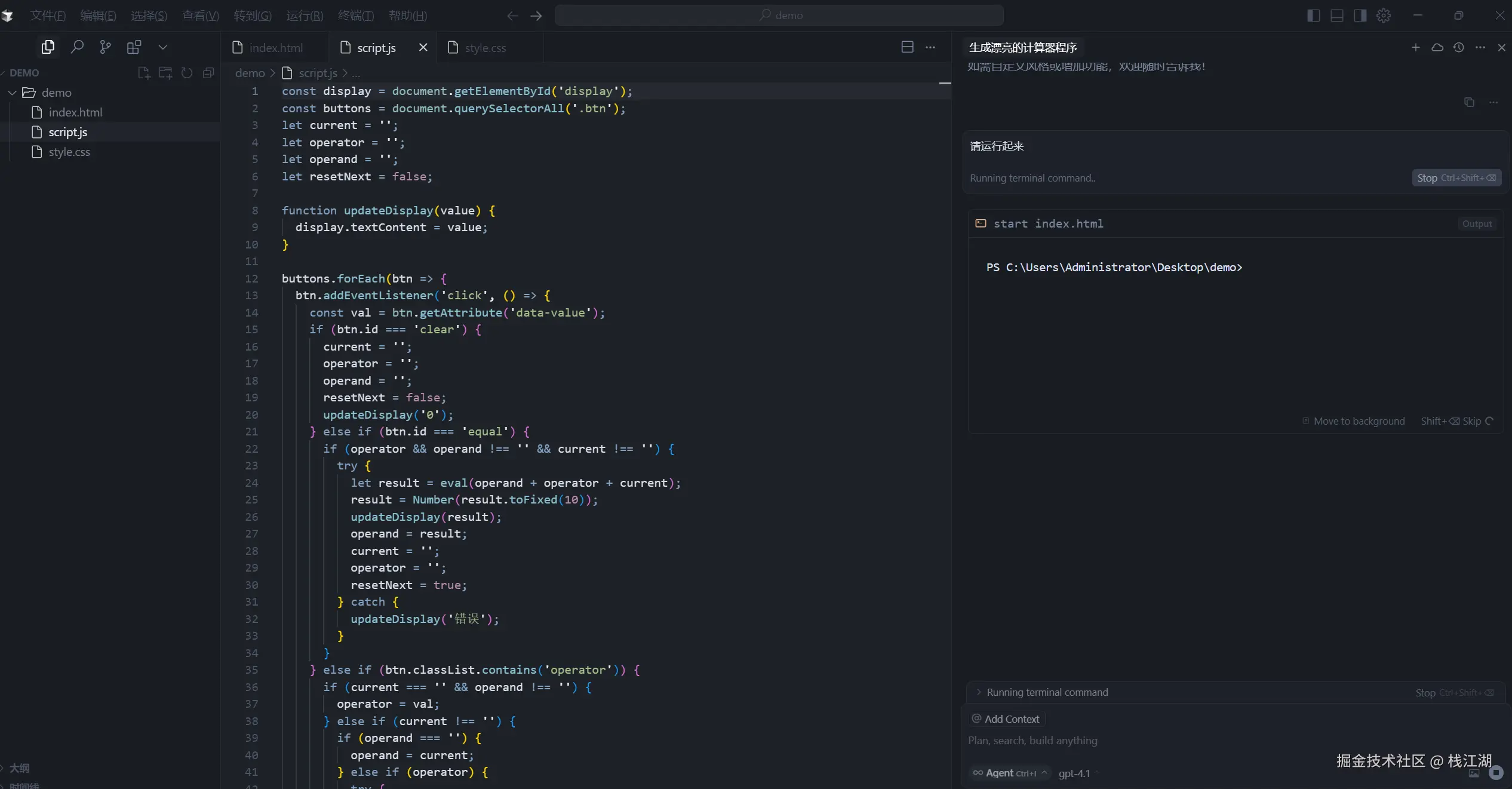
Task: Toggle the bottom panel layout icon
Action: click(1337, 16)
